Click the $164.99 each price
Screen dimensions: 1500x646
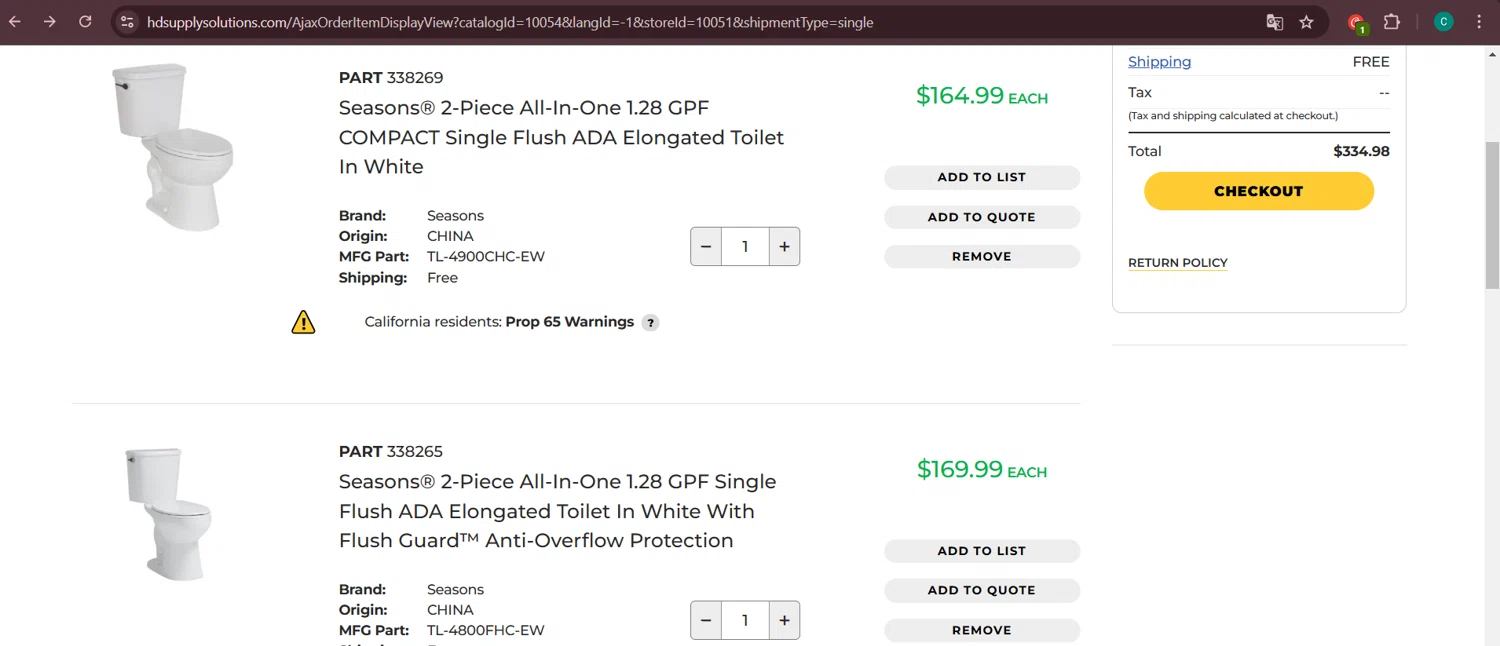coord(982,96)
